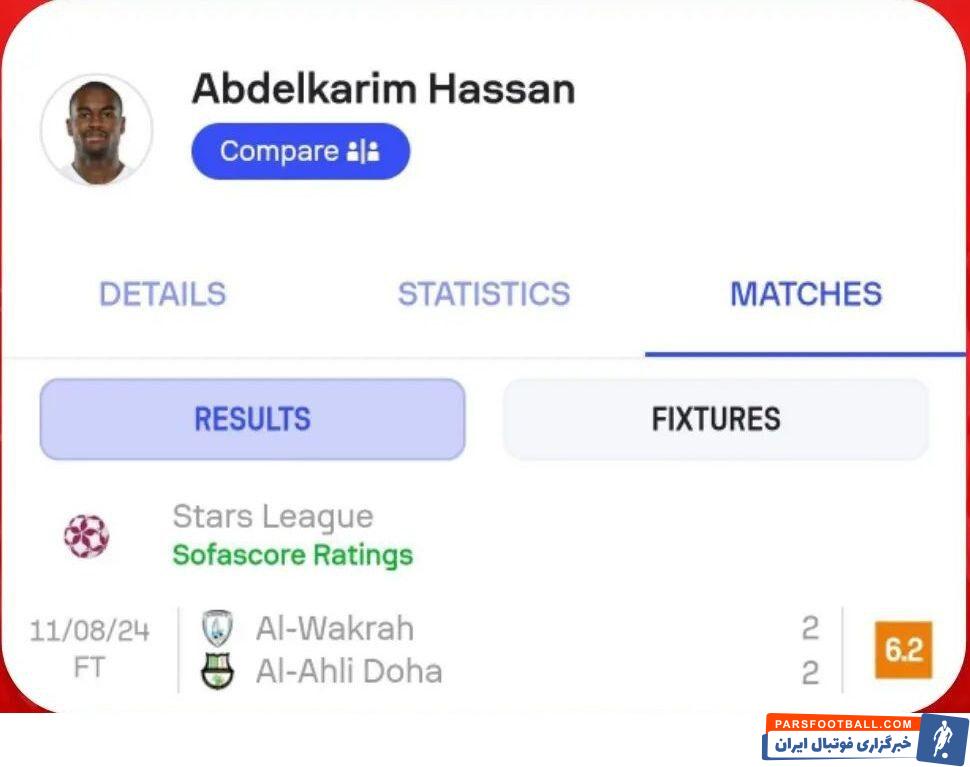Screen dimensions: 970x767
Task: Select the MATCHES tab
Action: (x=806, y=294)
